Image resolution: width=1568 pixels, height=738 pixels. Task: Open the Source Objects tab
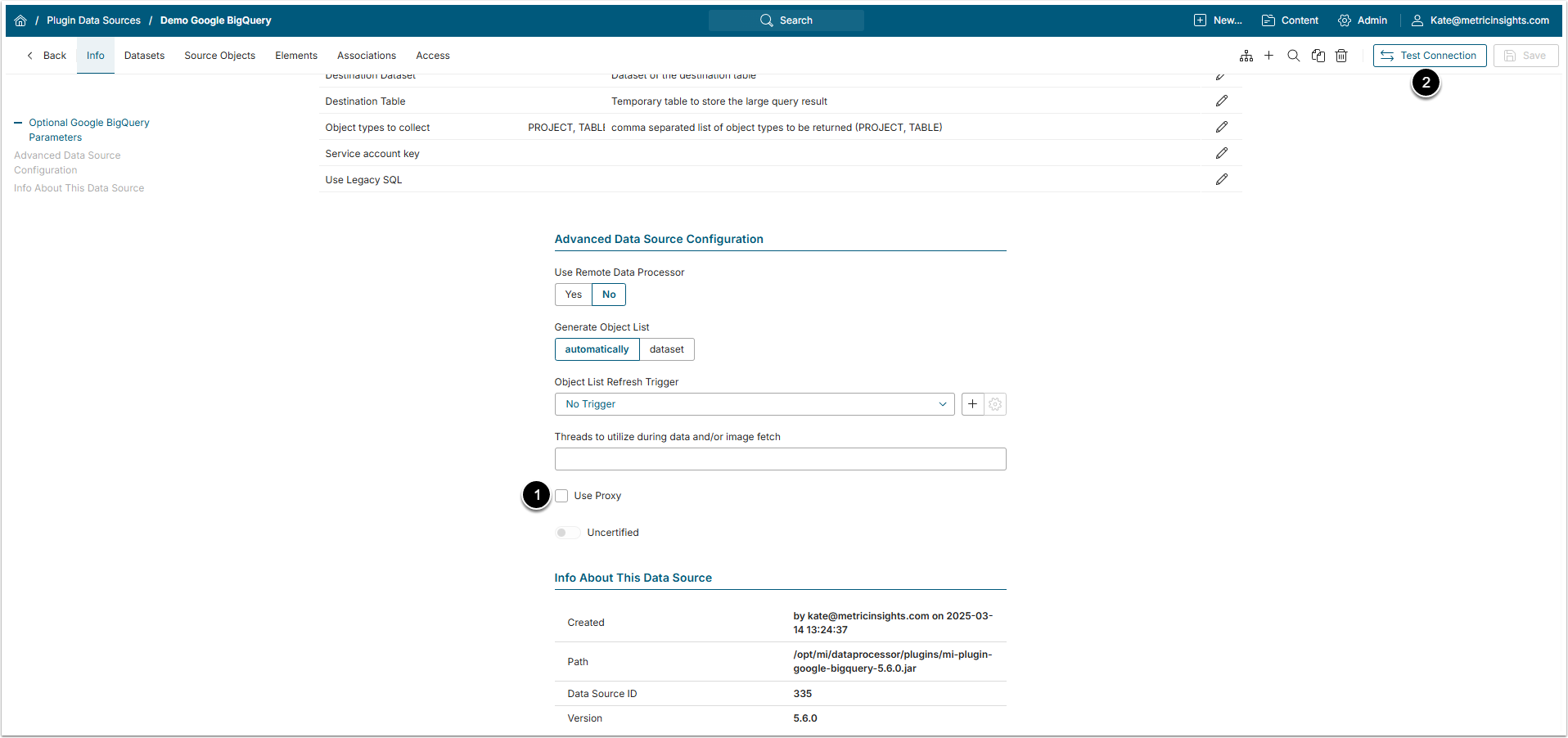tap(219, 56)
